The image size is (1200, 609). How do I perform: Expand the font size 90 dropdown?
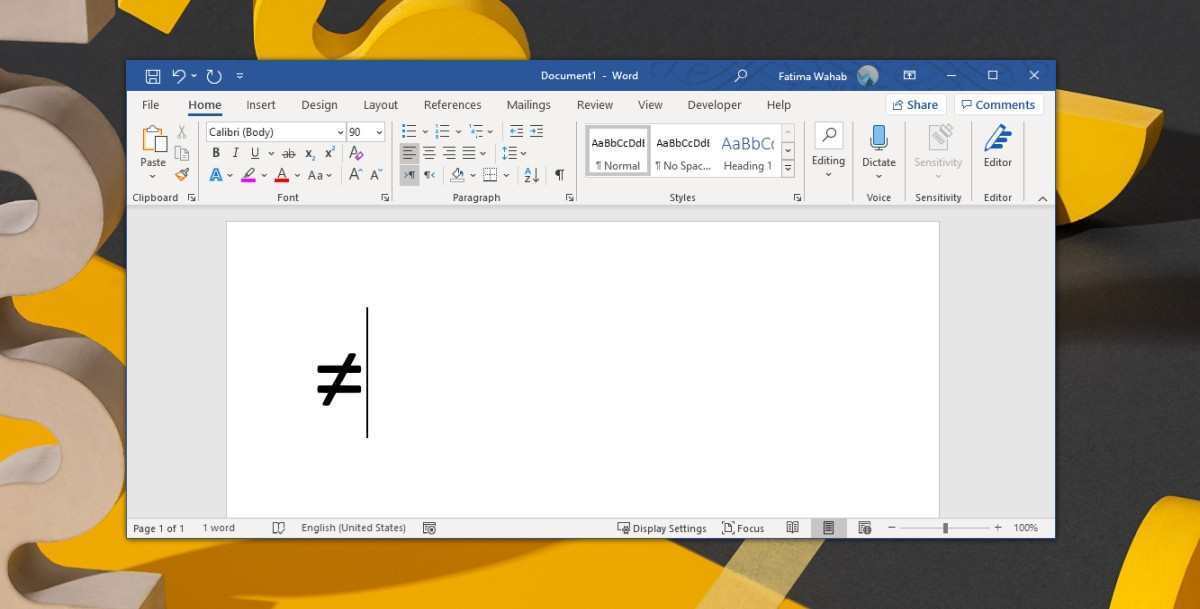(x=379, y=132)
